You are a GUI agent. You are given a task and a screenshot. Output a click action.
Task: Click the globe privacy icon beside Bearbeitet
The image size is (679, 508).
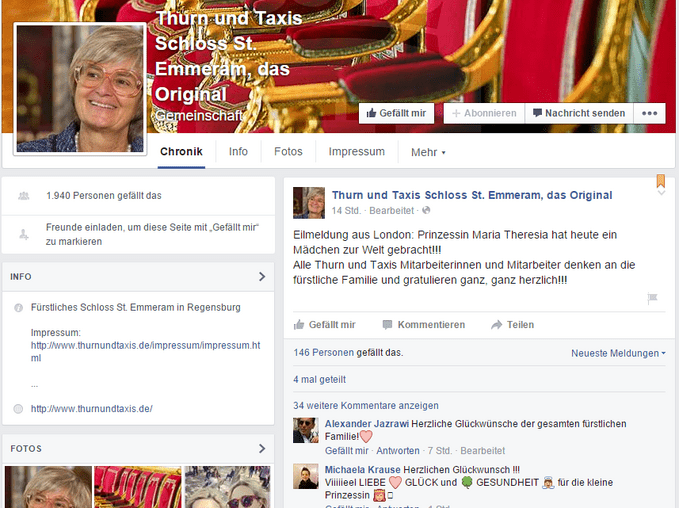426,211
